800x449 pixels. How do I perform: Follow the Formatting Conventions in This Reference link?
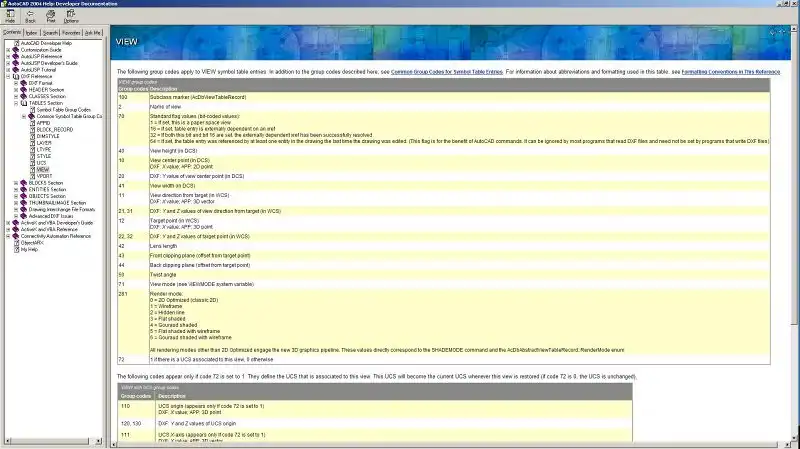731,72
